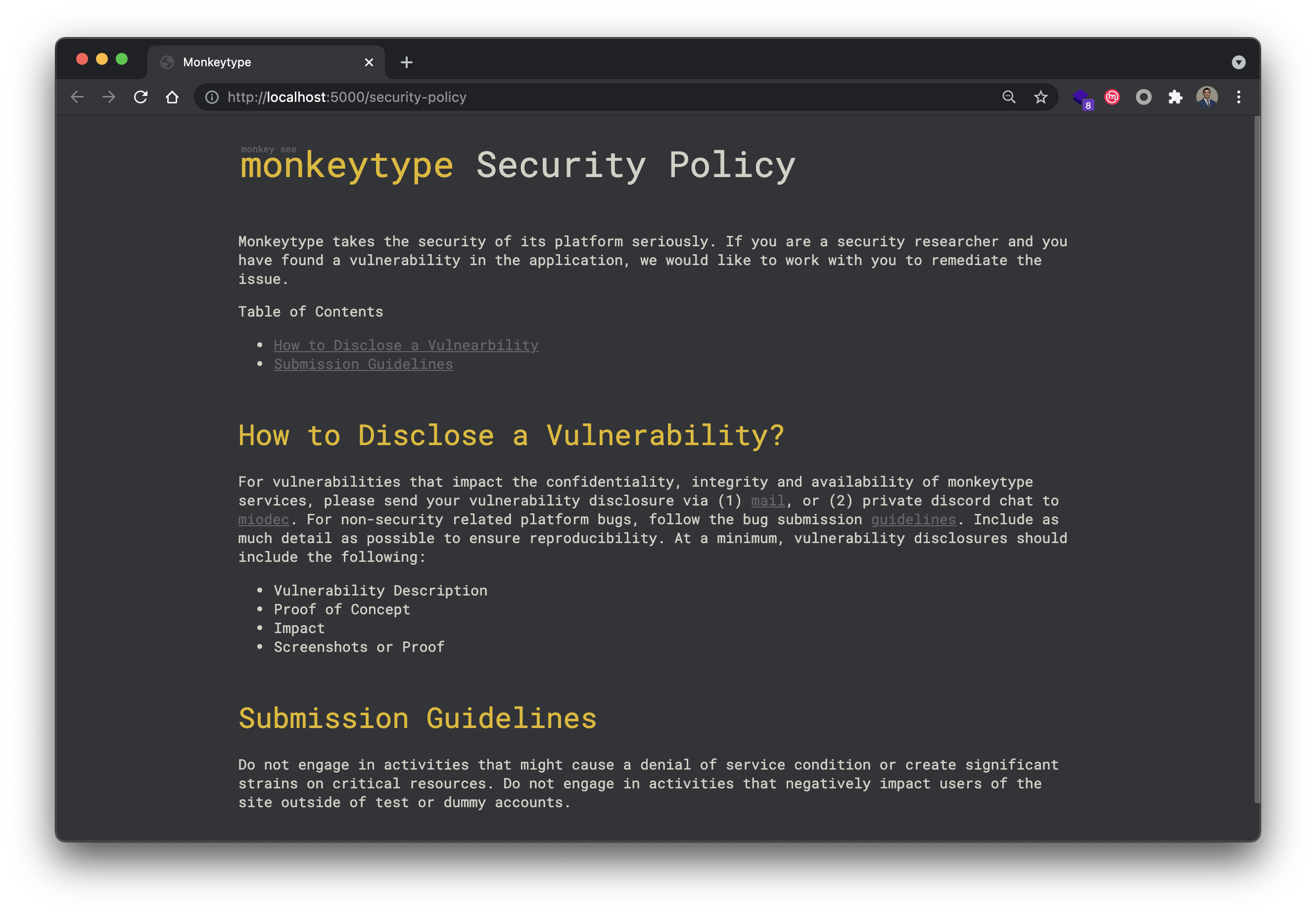Maximize the window with green button
The image size is (1316, 915).
pyautogui.click(x=122, y=59)
